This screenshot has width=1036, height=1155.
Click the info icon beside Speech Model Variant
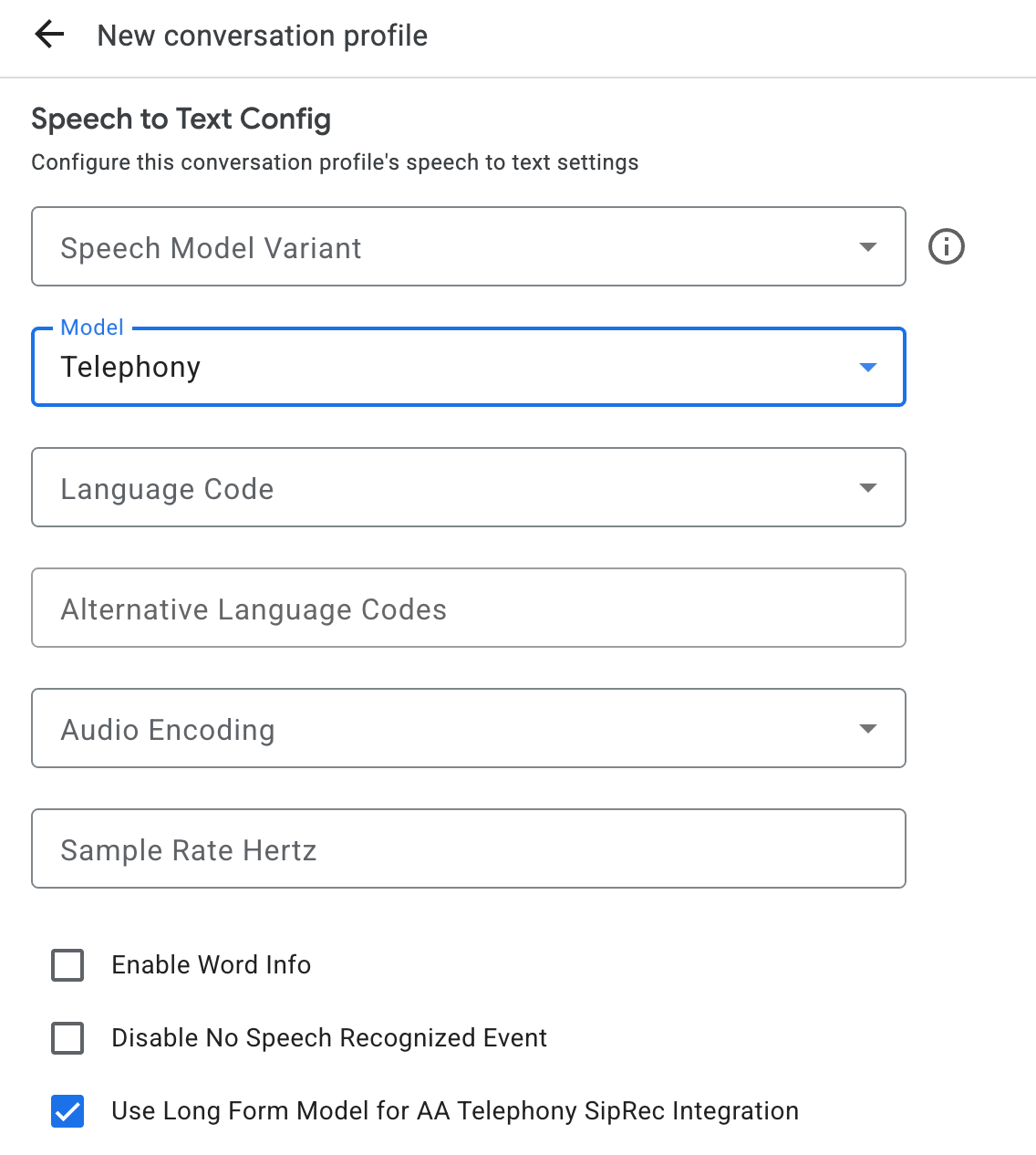point(946,246)
